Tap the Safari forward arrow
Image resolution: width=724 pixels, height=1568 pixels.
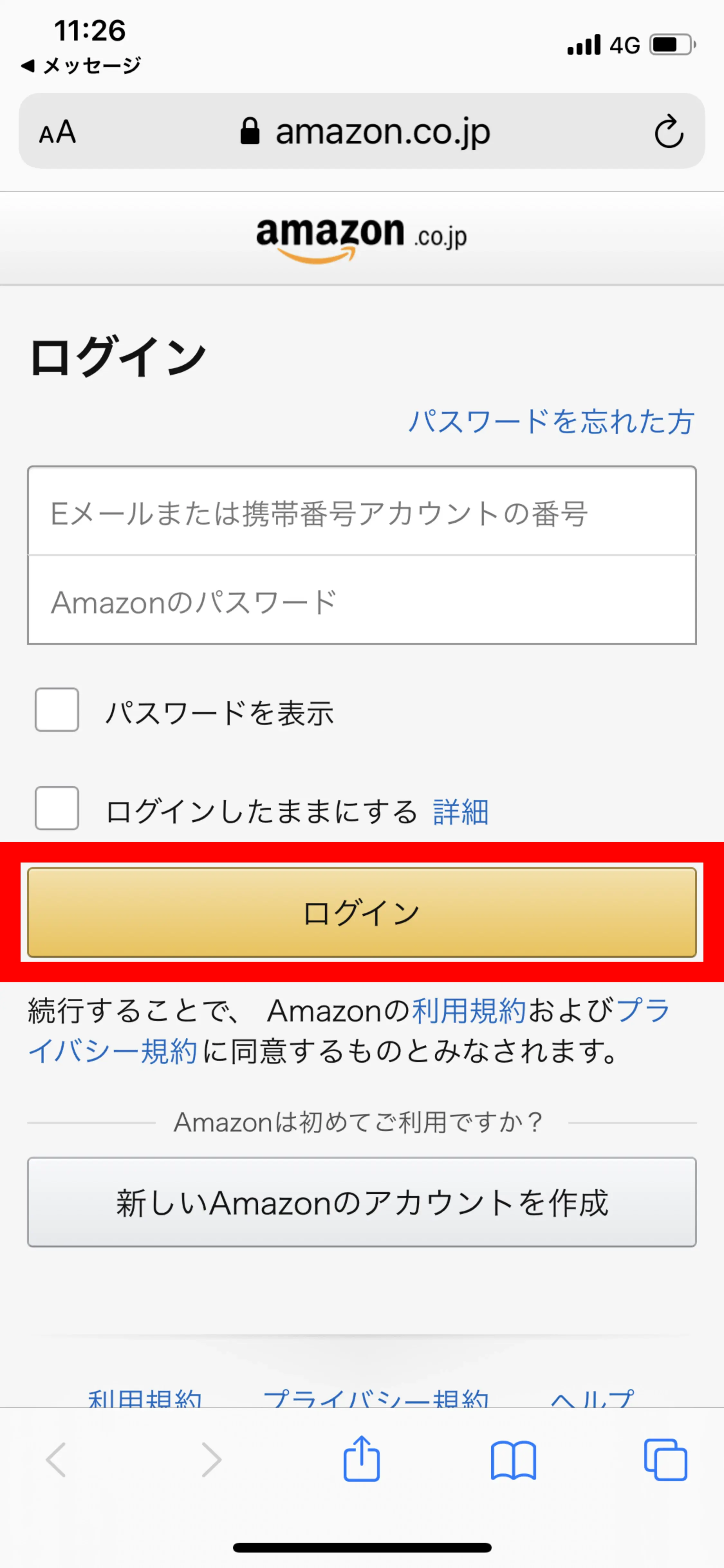pos(210,1459)
